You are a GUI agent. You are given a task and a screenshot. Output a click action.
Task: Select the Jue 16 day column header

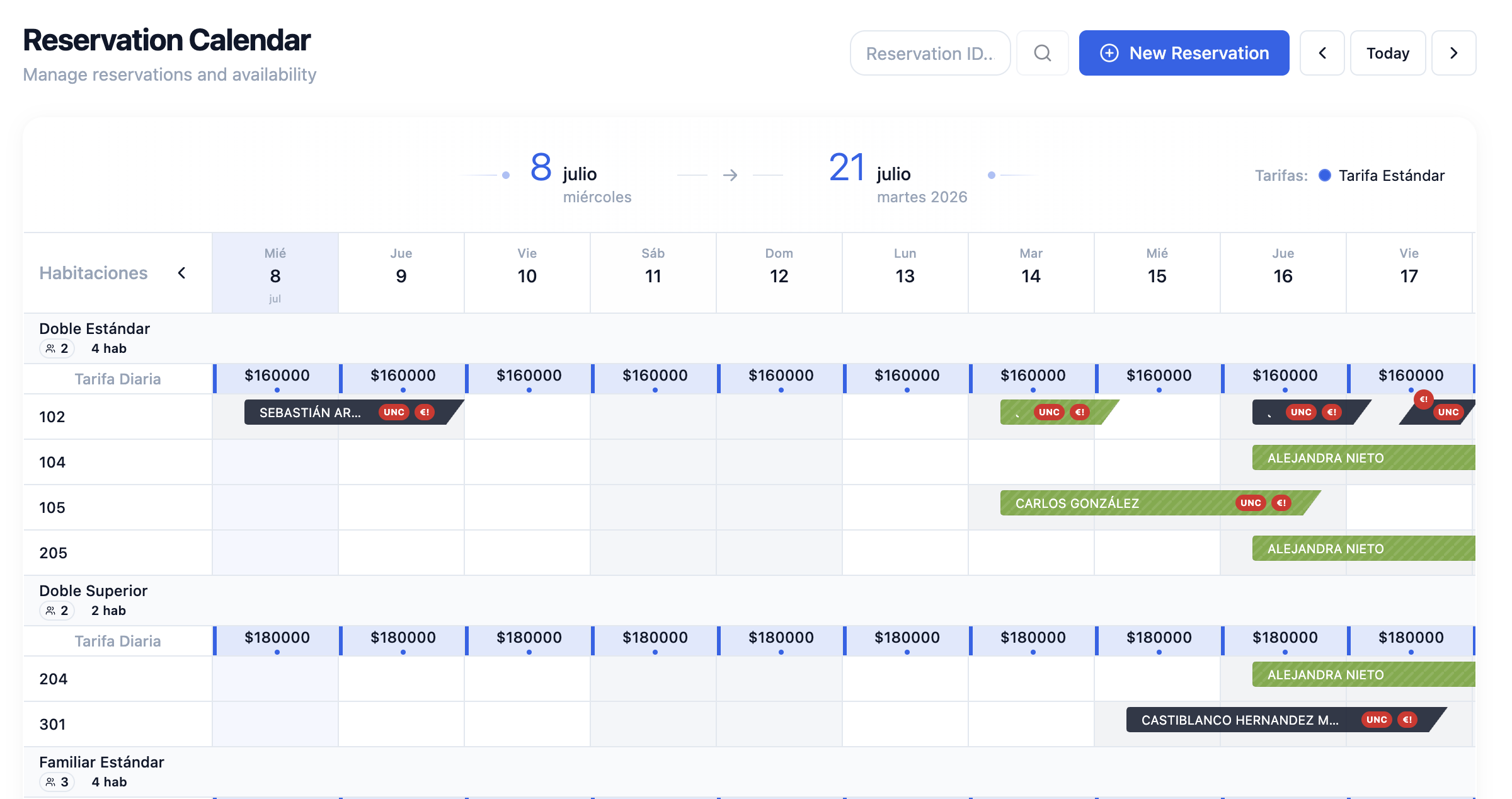click(x=1283, y=273)
